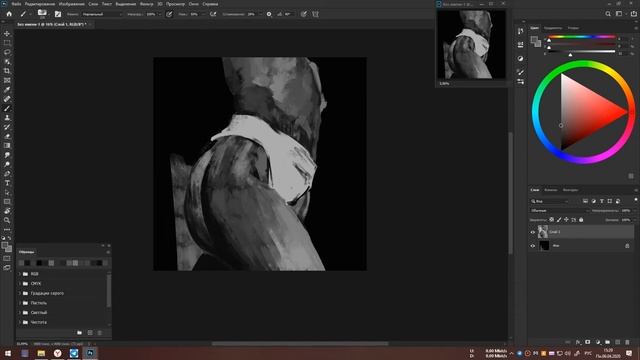Open the Окно menu
Viewport: 640px width, 360px height.
coord(193,4)
